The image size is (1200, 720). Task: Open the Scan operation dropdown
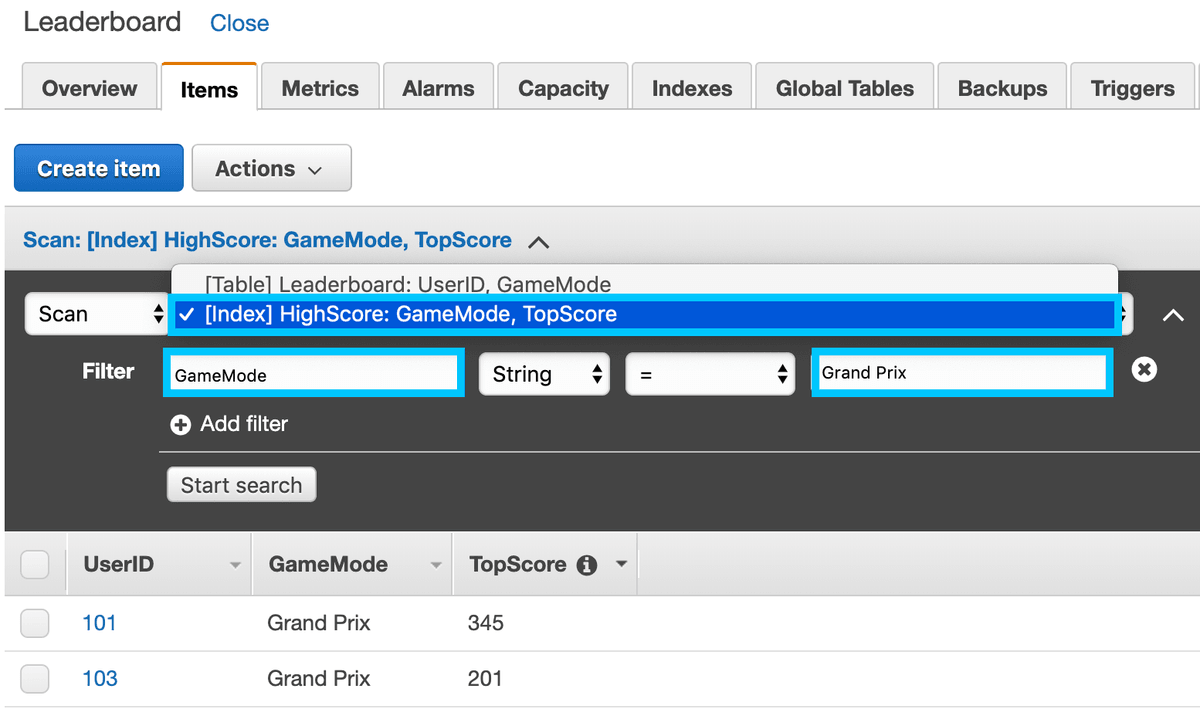pos(96,314)
